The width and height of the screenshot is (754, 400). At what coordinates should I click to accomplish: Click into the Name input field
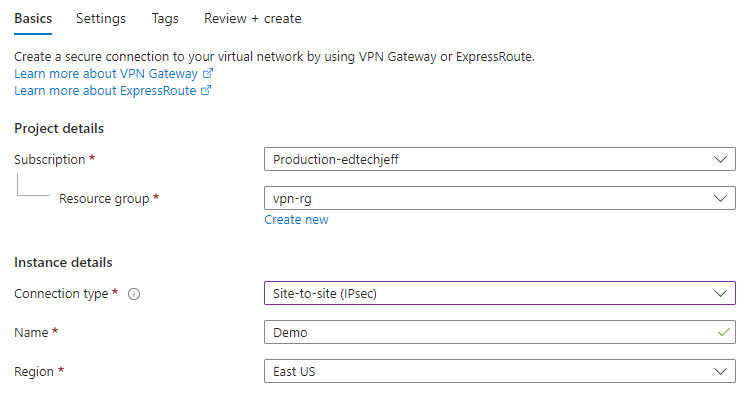click(480, 332)
